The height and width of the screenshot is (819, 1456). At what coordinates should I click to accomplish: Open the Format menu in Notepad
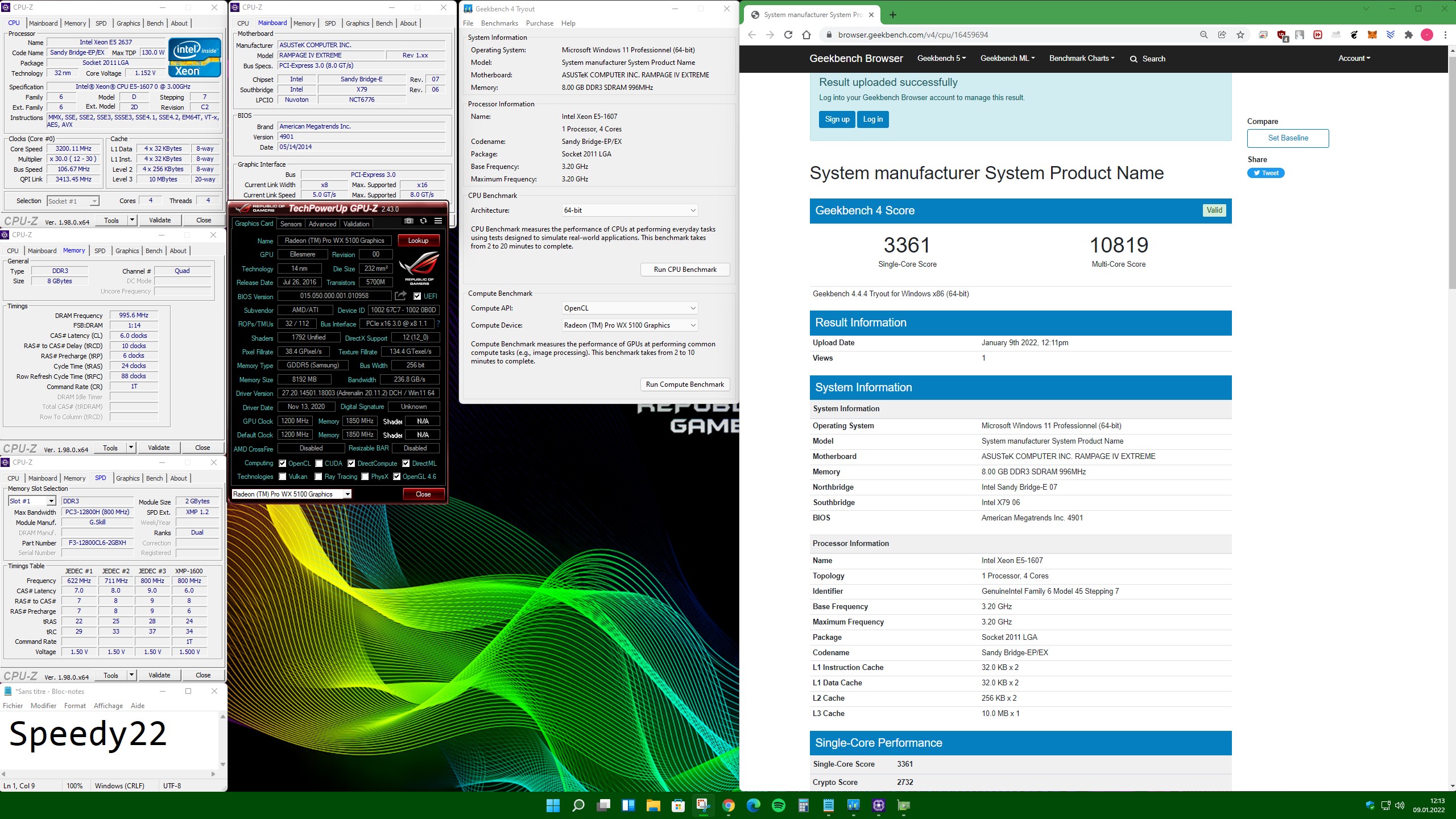75,706
